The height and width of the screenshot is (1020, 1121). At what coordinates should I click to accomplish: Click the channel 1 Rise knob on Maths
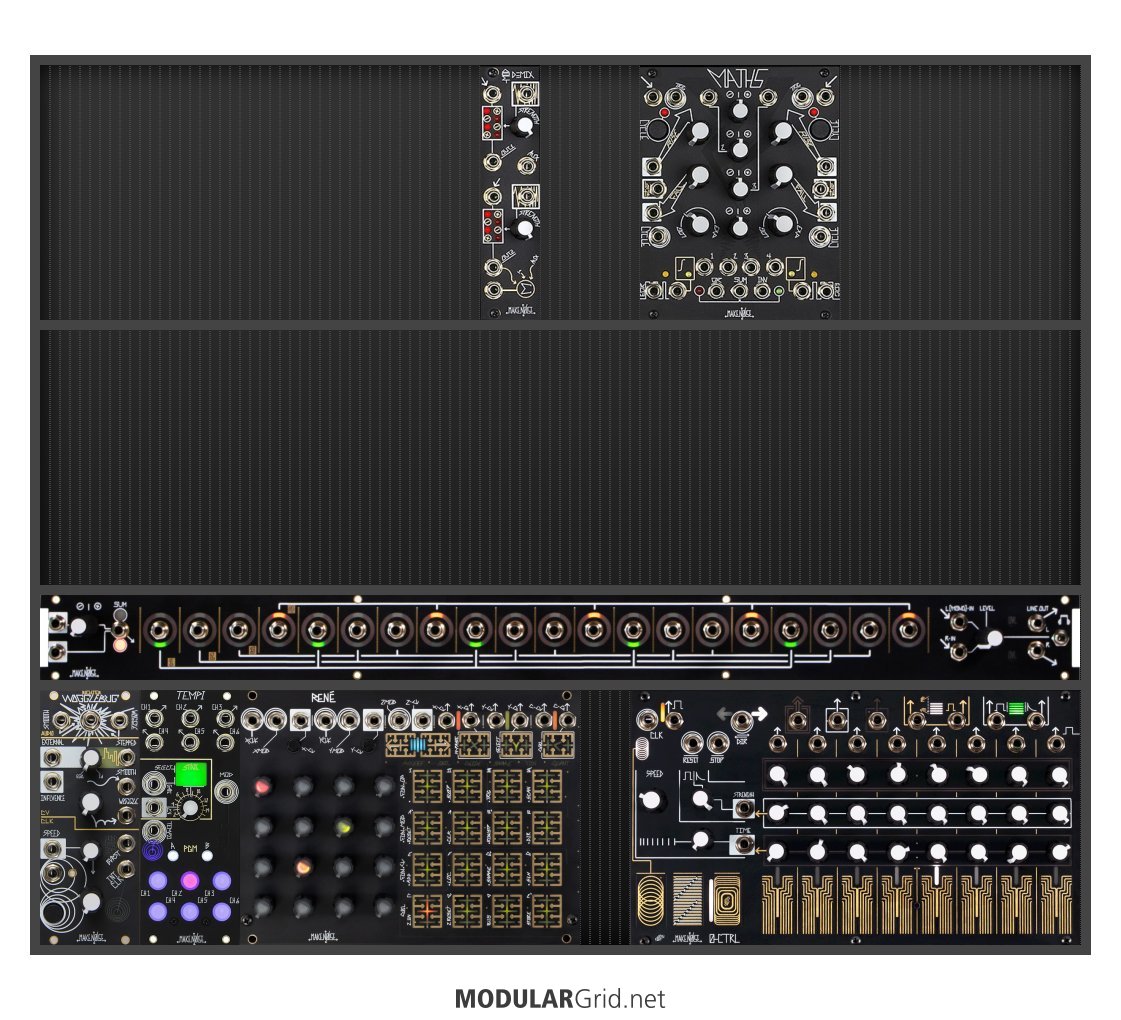click(x=700, y=131)
